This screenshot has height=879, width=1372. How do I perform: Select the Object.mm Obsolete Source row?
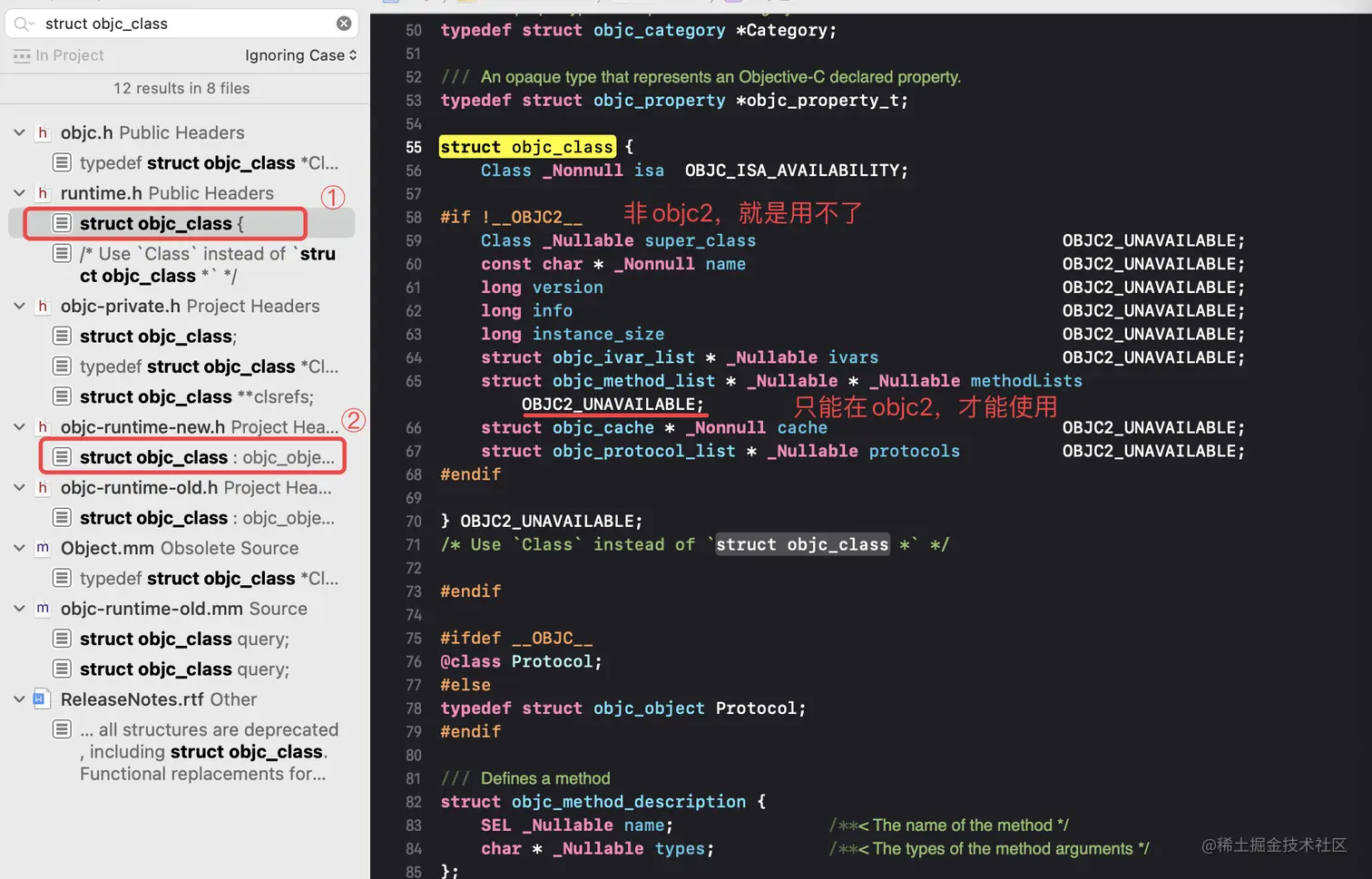click(x=181, y=548)
